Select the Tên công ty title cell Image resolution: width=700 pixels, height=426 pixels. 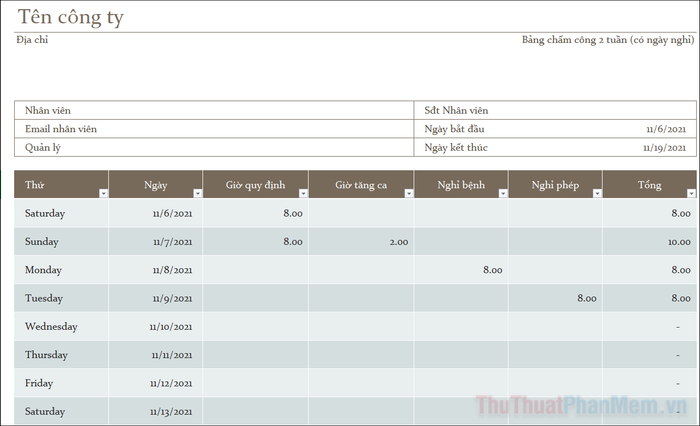71,17
